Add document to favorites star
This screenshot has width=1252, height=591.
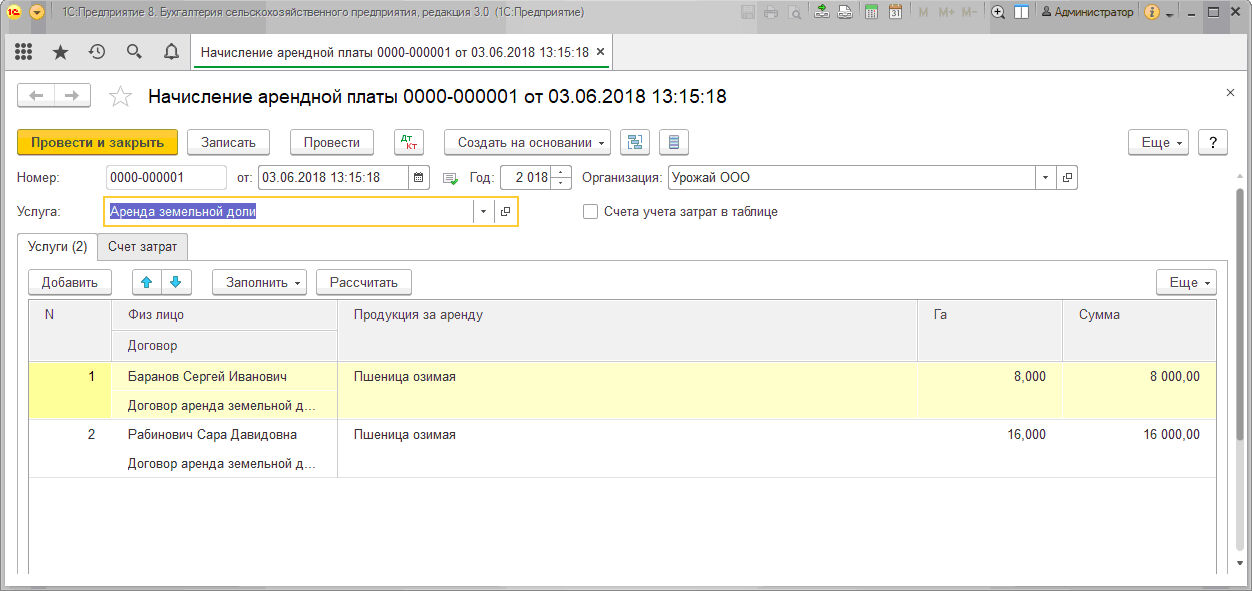120,97
